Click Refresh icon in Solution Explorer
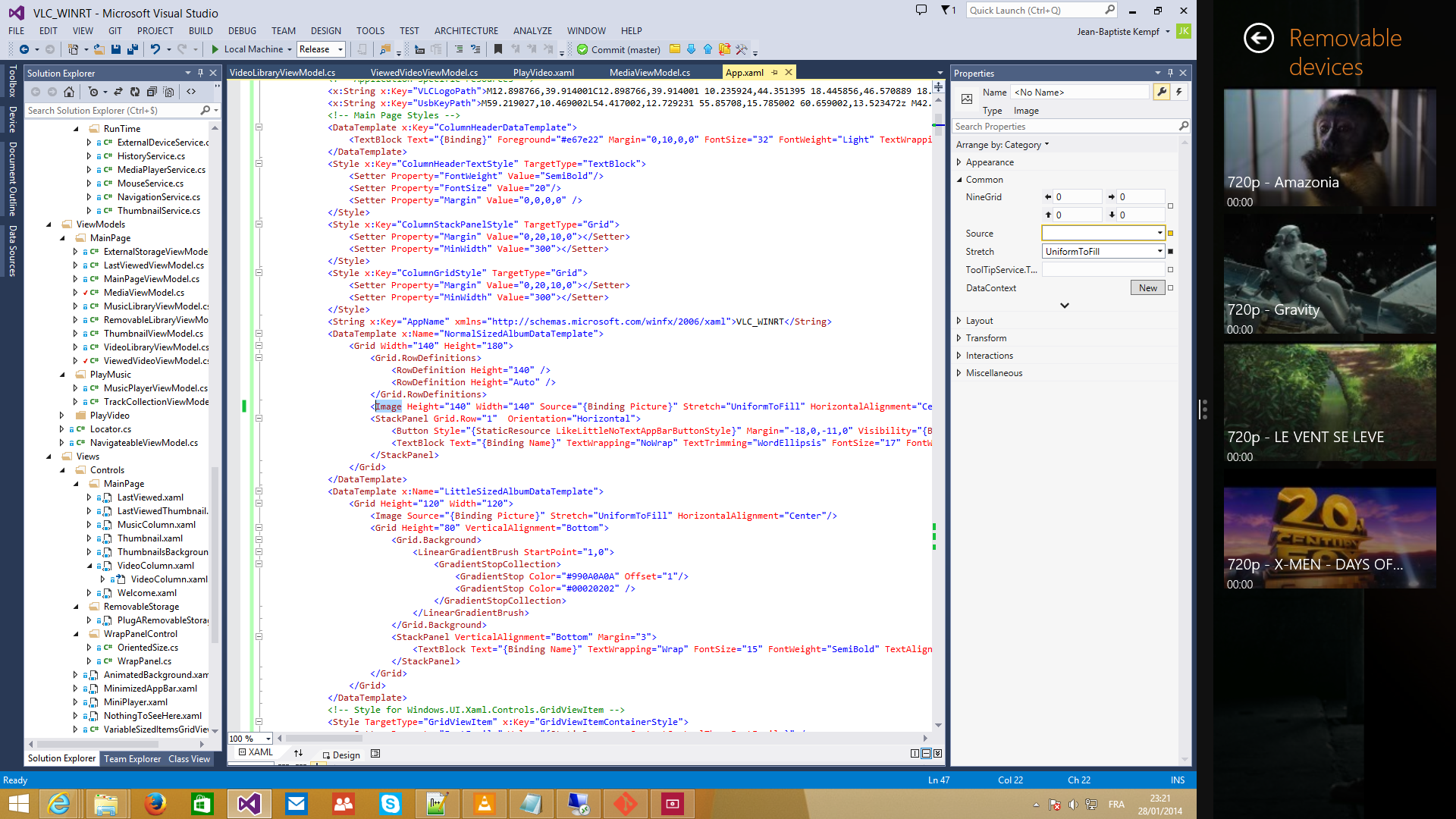 click(134, 92)
